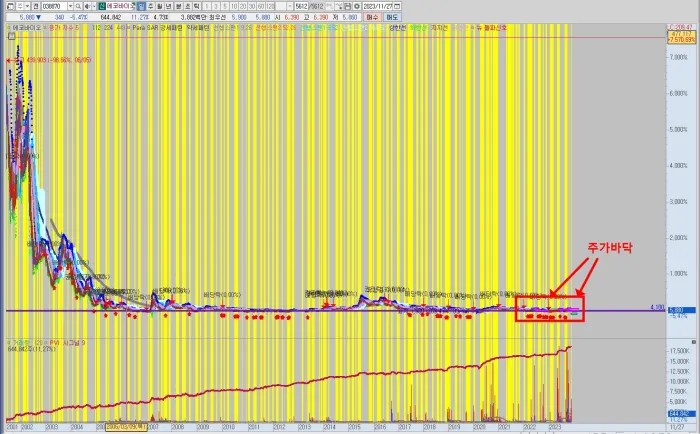Expand the dropdown arrow next to speaker icon
700x434 pixels.
(x=94, y=6)
